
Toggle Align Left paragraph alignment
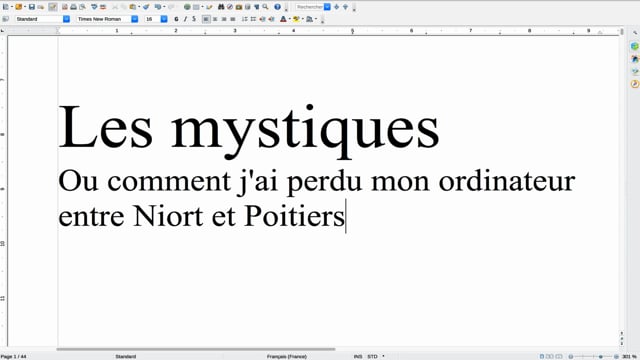click(206, 19)
